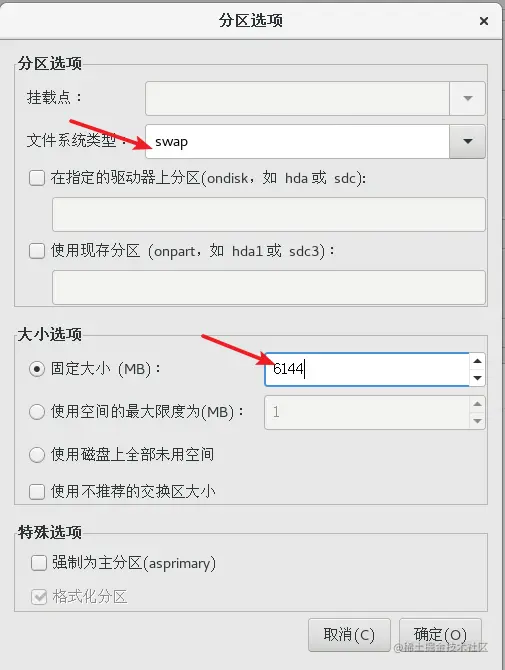The image size is (505, 670).
Task: Click the swap file system type field
Action: 297,141
